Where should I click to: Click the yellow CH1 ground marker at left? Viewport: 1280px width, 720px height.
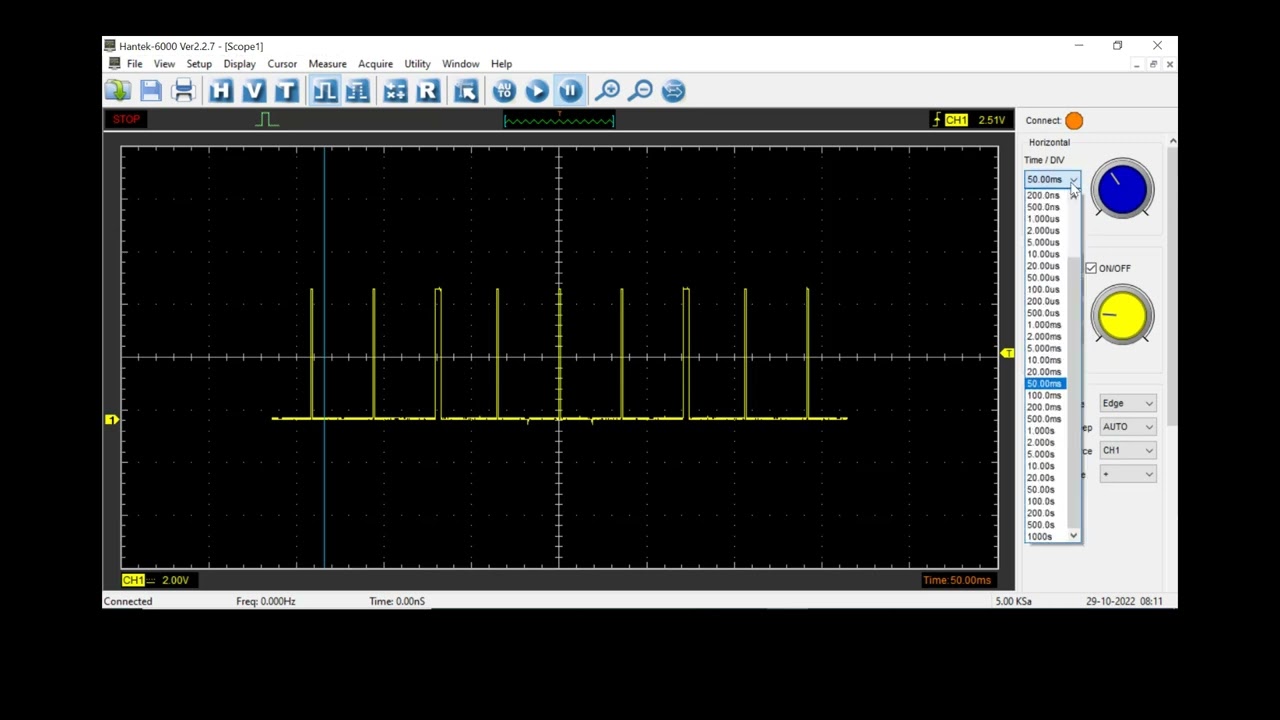[x=111, y=420]
